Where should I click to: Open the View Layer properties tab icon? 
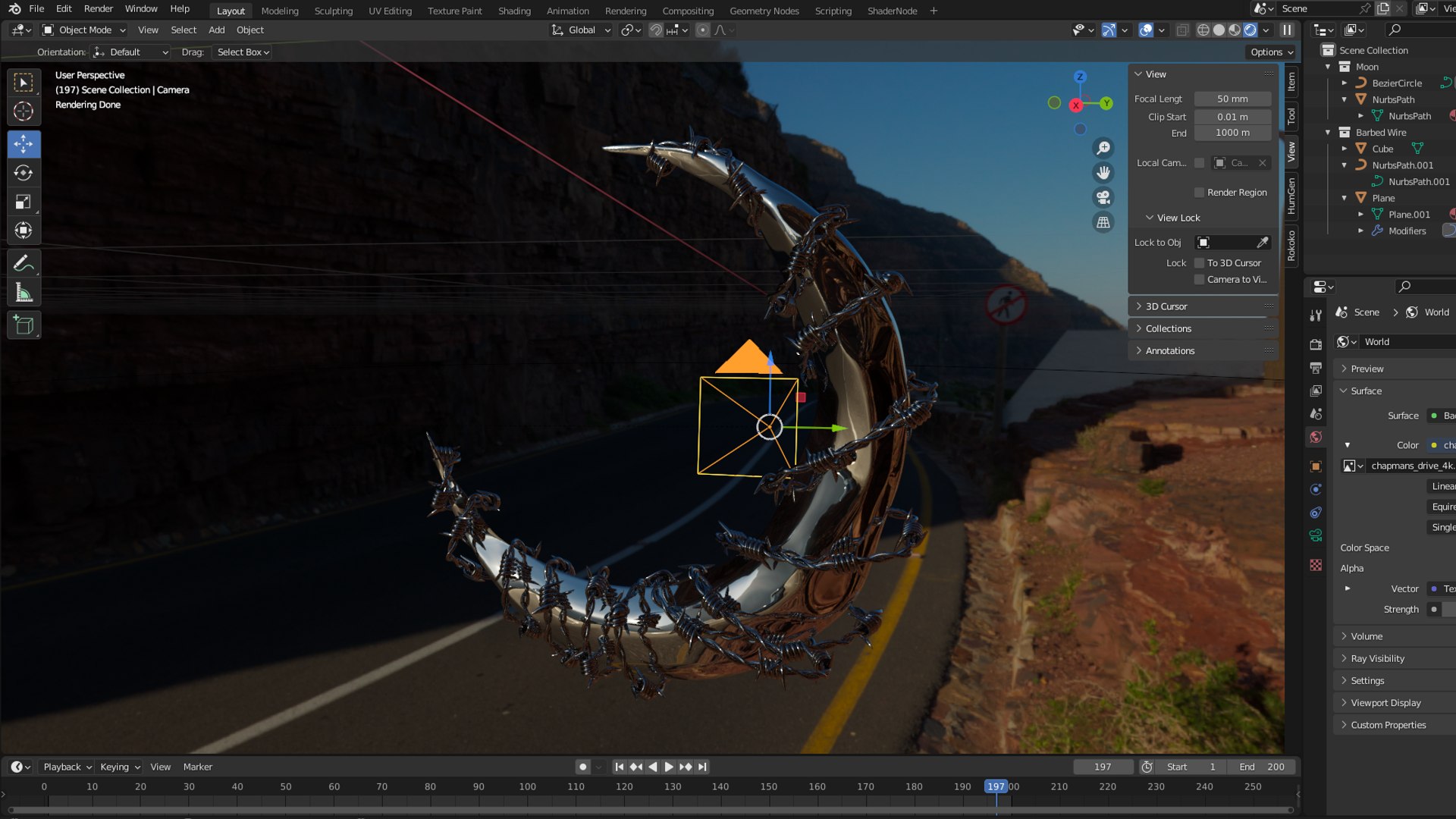[1316, 391]
